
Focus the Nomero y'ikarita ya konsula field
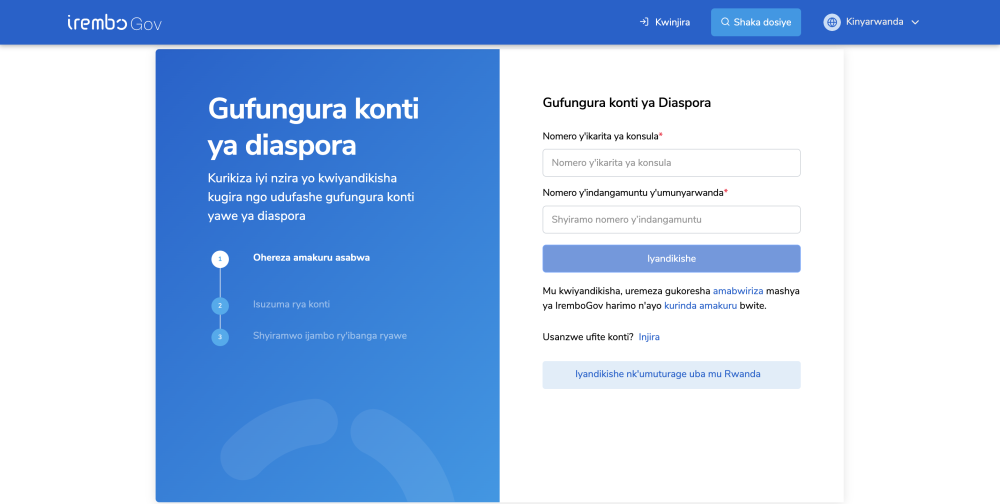coord(671,163)
